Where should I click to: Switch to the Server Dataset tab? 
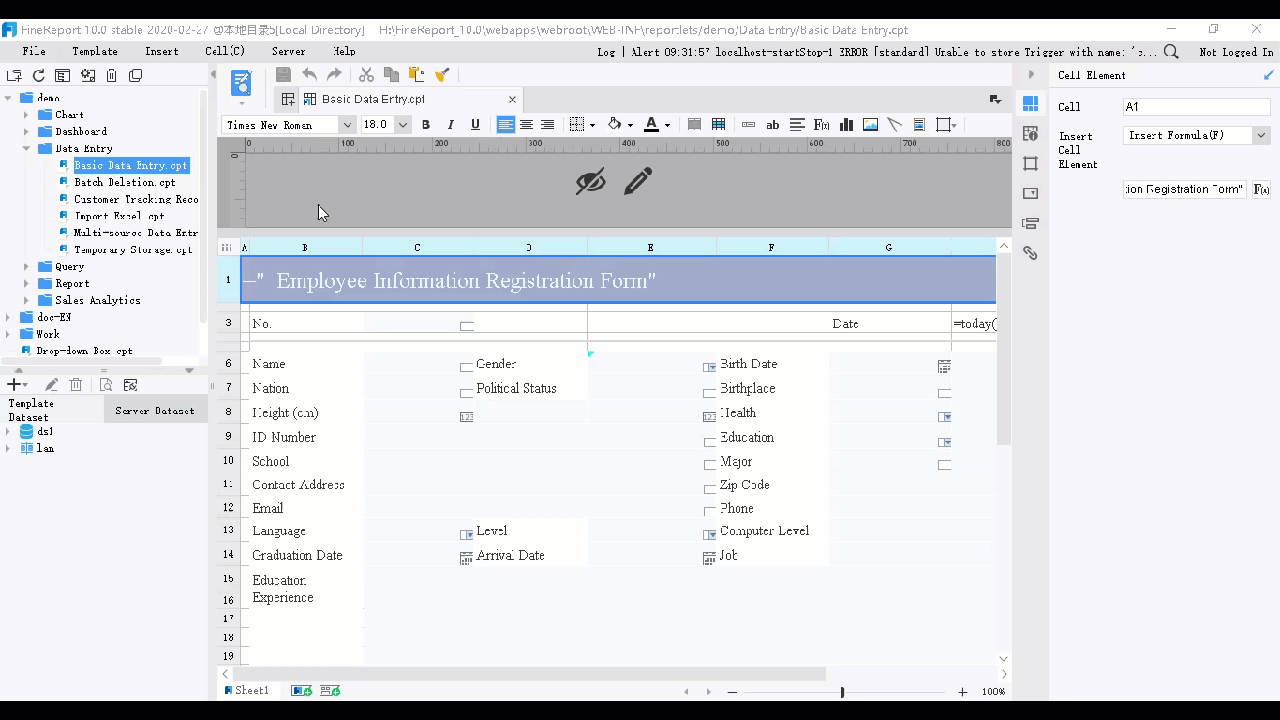tap(155, 410)
